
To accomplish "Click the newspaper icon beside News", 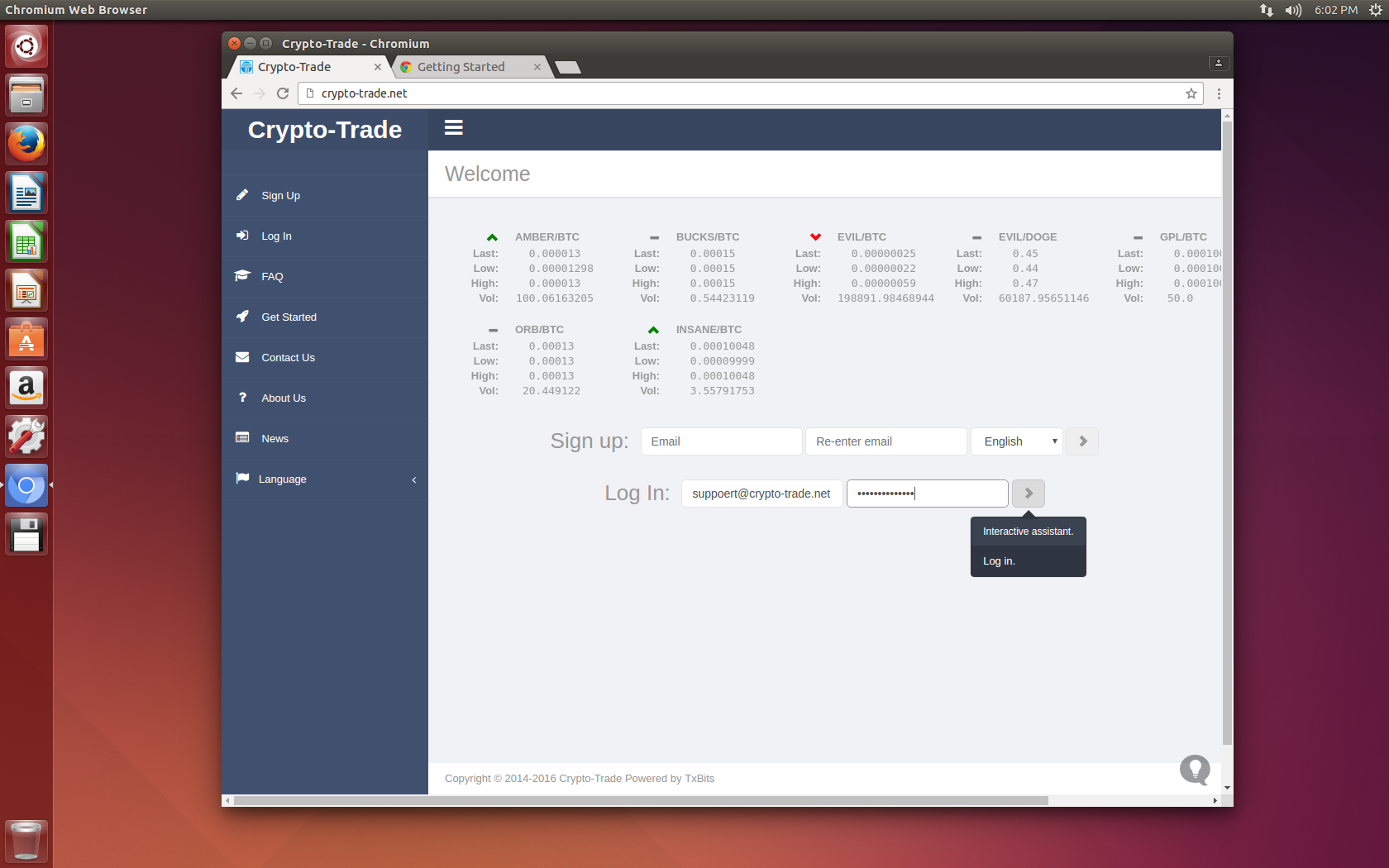I will 242,438.
